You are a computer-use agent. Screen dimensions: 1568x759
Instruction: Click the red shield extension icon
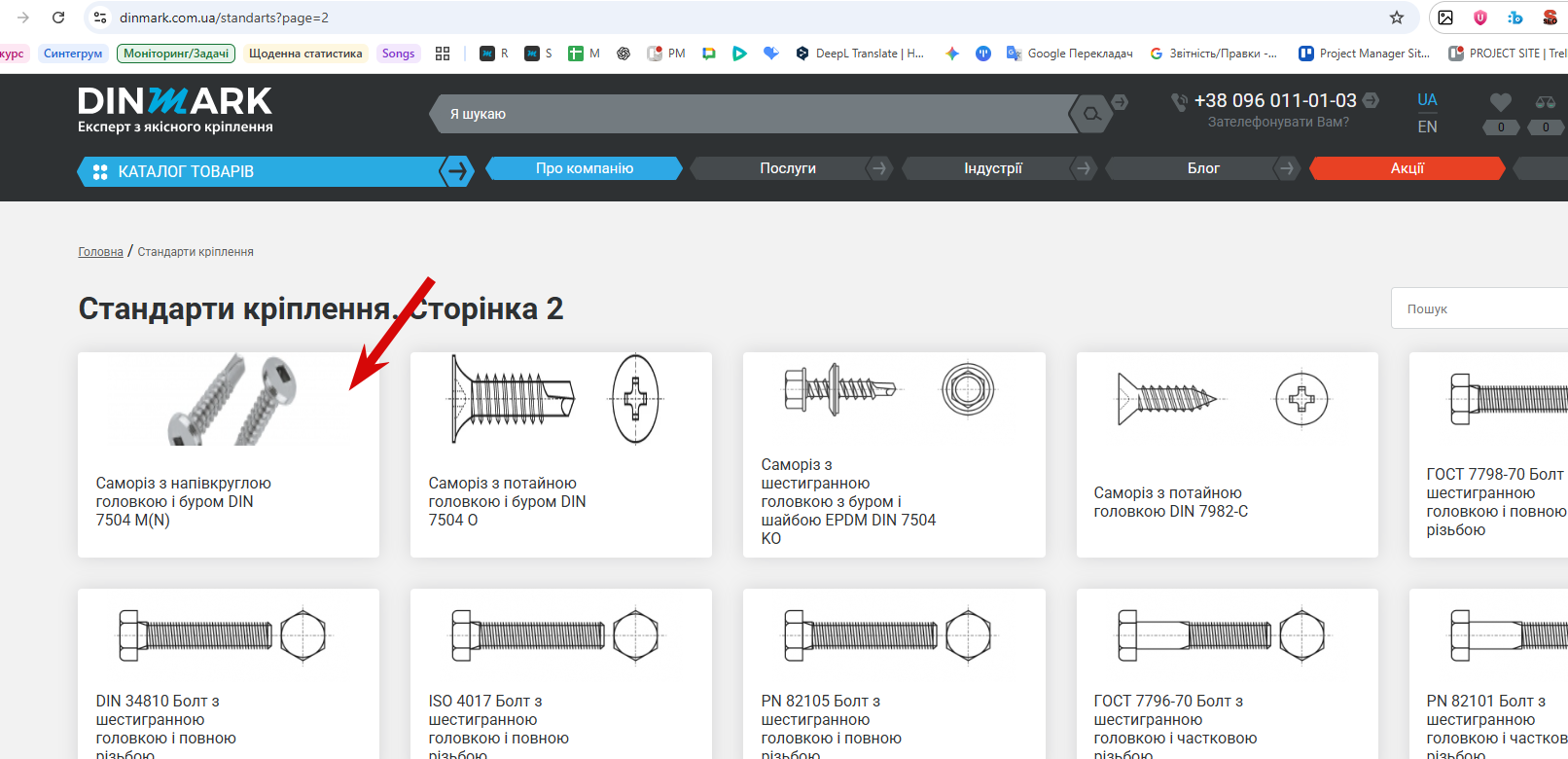pyautogui.click(x=1480, y=18)
